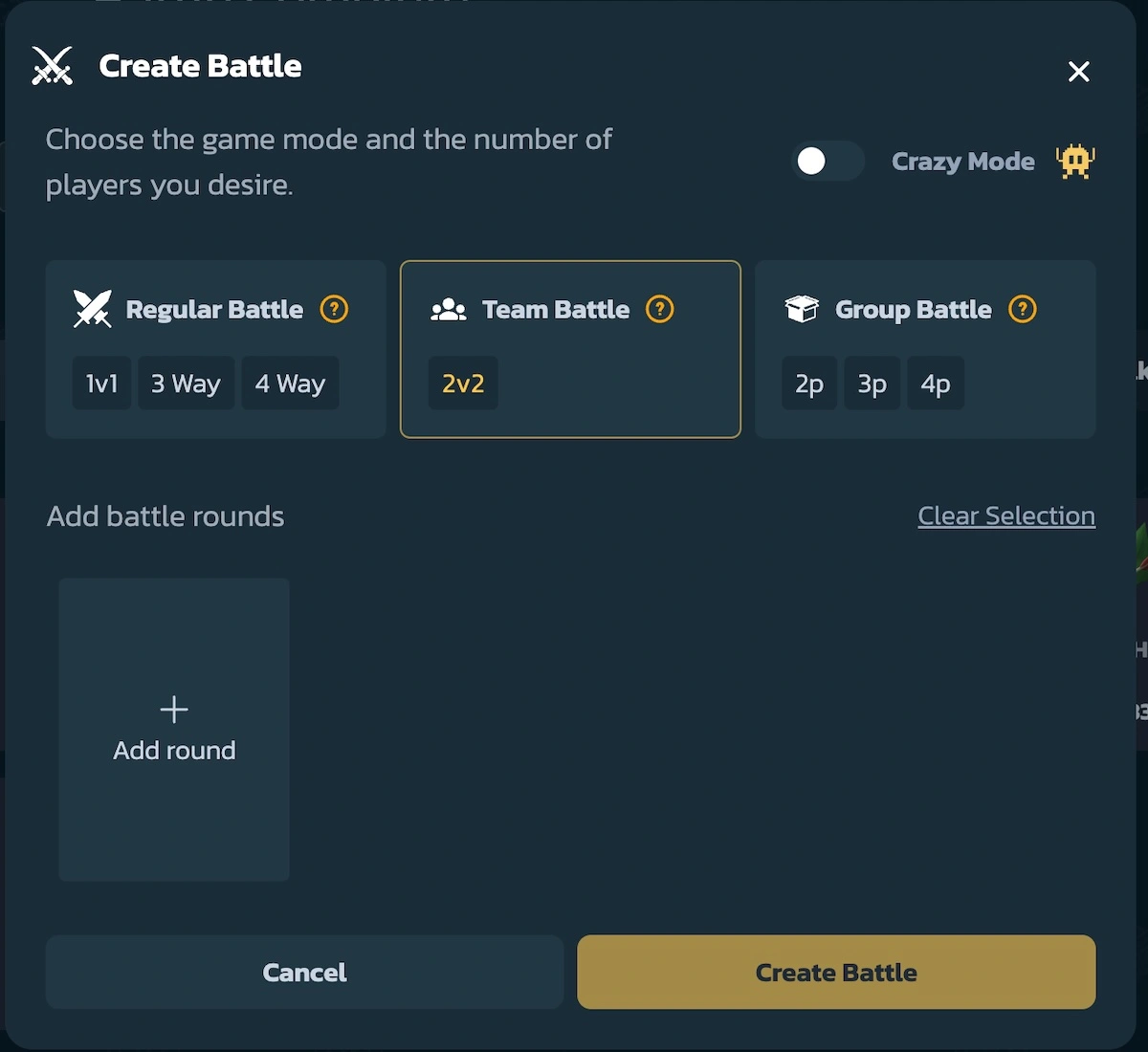Screen dimensions: 1148x1052
Task: Select the Regular Battle swords icon
Action: tap(91, 308)
